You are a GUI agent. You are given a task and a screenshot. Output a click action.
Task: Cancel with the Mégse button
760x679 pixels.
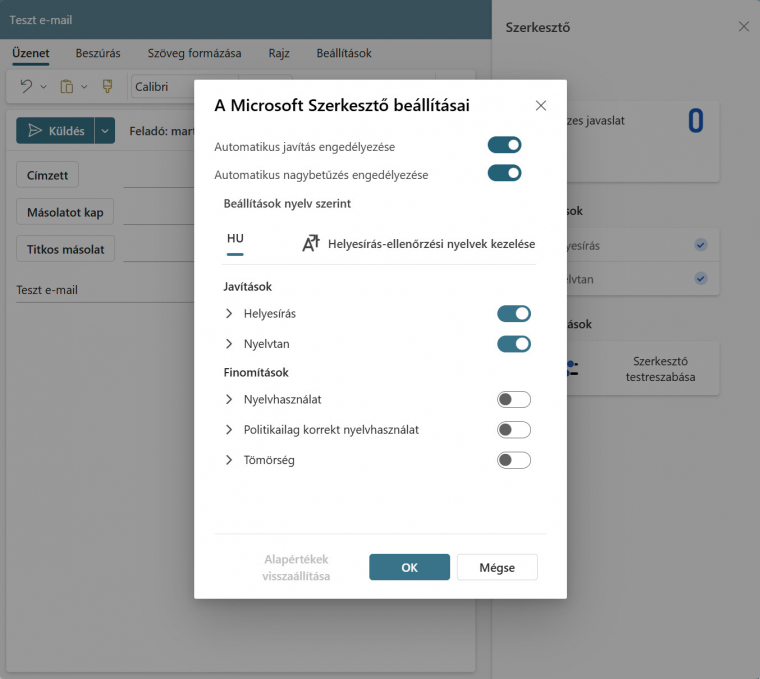[x=497, y=567]
